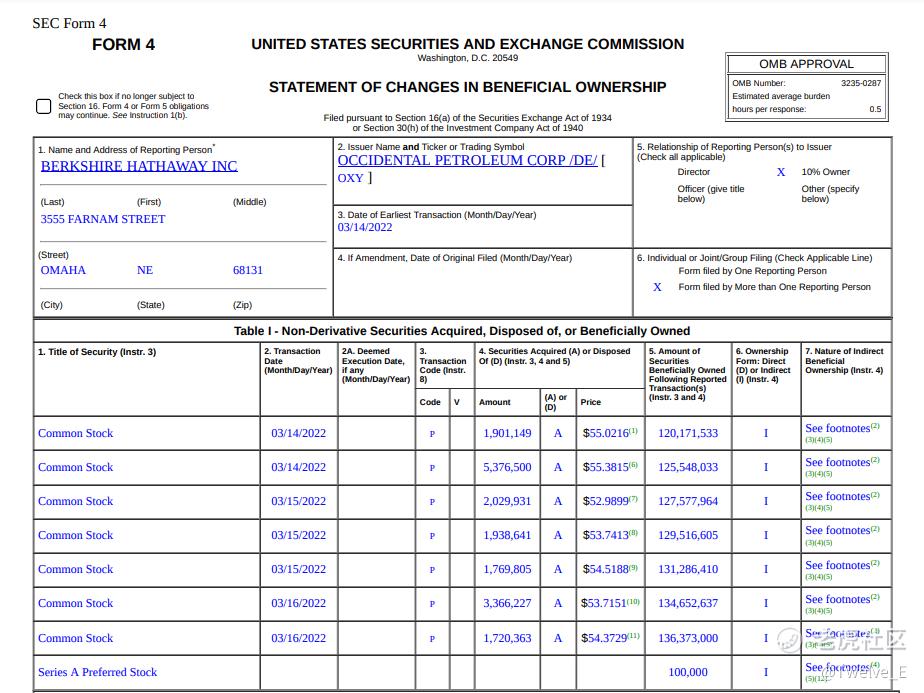Toggle the Form filed by More than One Reporting Person X
The image size is (924, 693).
(657, 287)
